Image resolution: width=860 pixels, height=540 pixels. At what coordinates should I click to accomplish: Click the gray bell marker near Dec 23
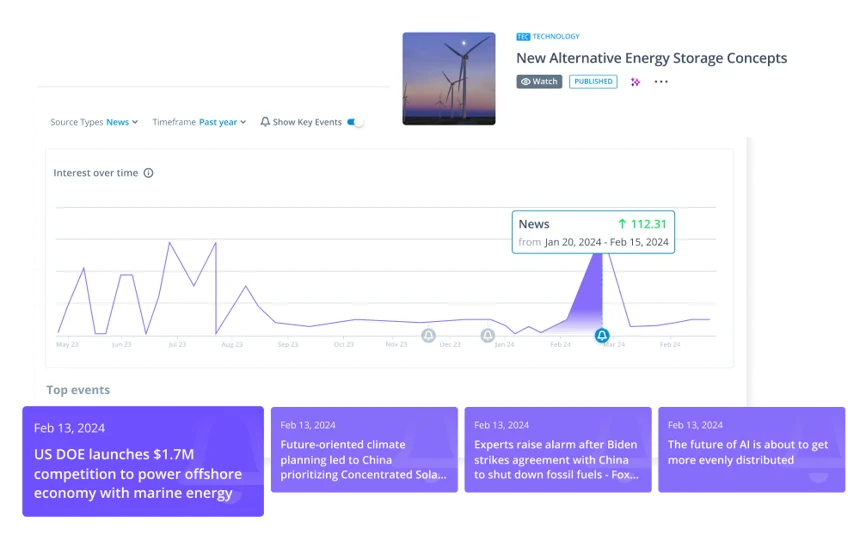coord(428,335)
